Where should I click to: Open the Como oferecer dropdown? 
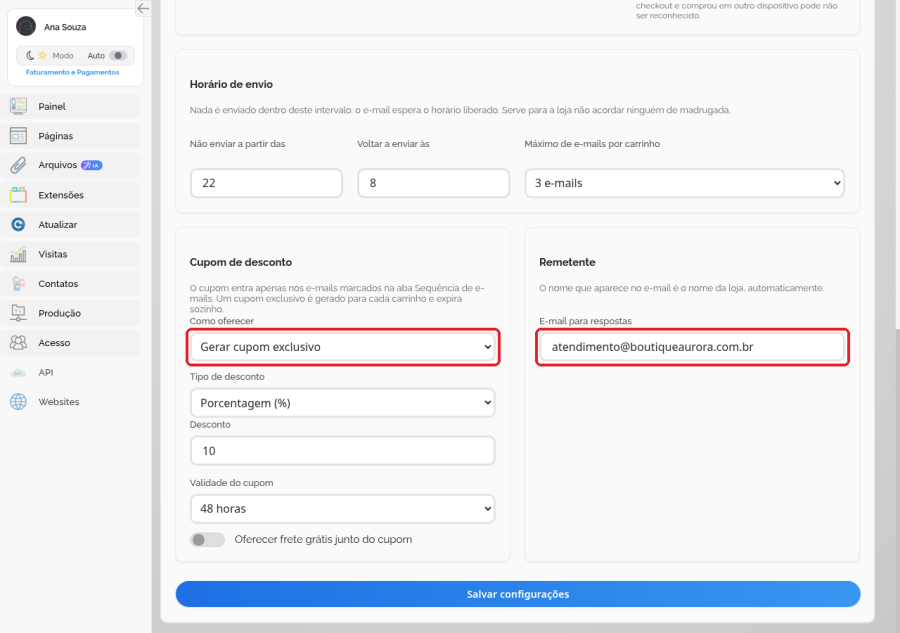pyautogui.click(x=343, y=347)
